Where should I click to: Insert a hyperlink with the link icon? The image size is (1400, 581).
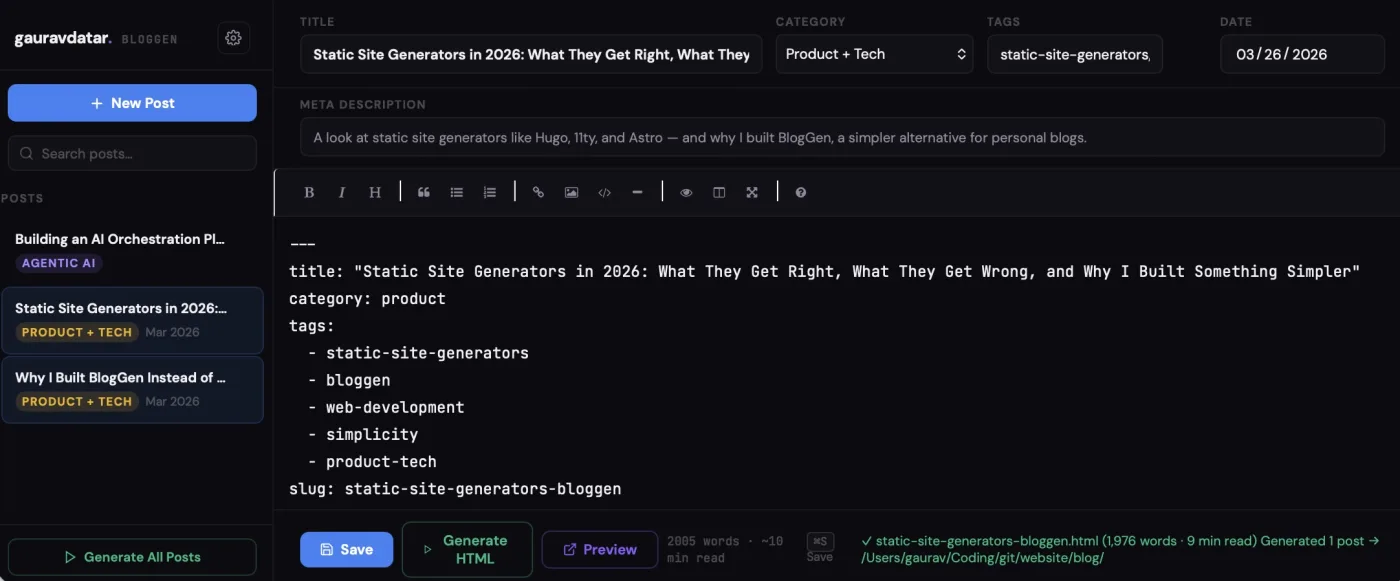[538, 191]
